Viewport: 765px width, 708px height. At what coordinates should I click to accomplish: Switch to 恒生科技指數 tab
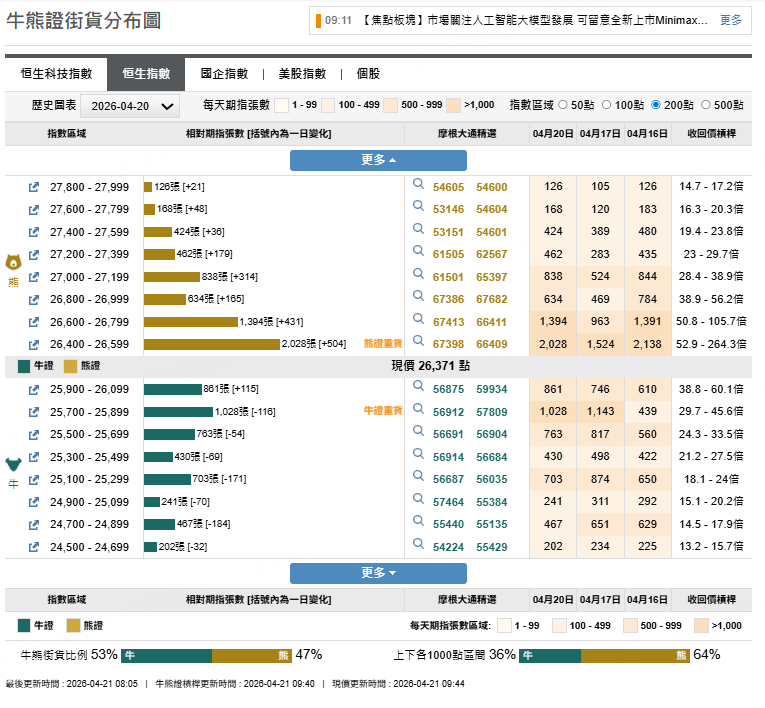pyautogui.click(x=56, y=74)
